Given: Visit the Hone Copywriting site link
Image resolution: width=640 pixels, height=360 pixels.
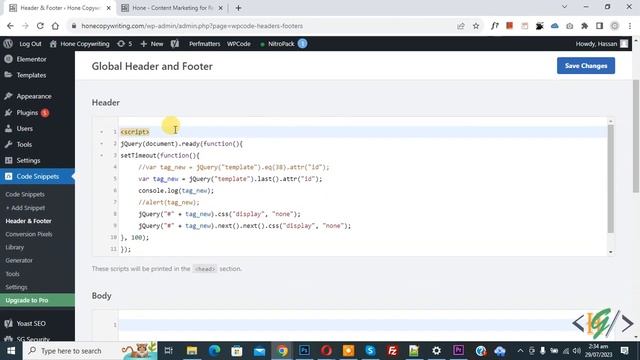Looking at the screenshot, I should [80, 44].
